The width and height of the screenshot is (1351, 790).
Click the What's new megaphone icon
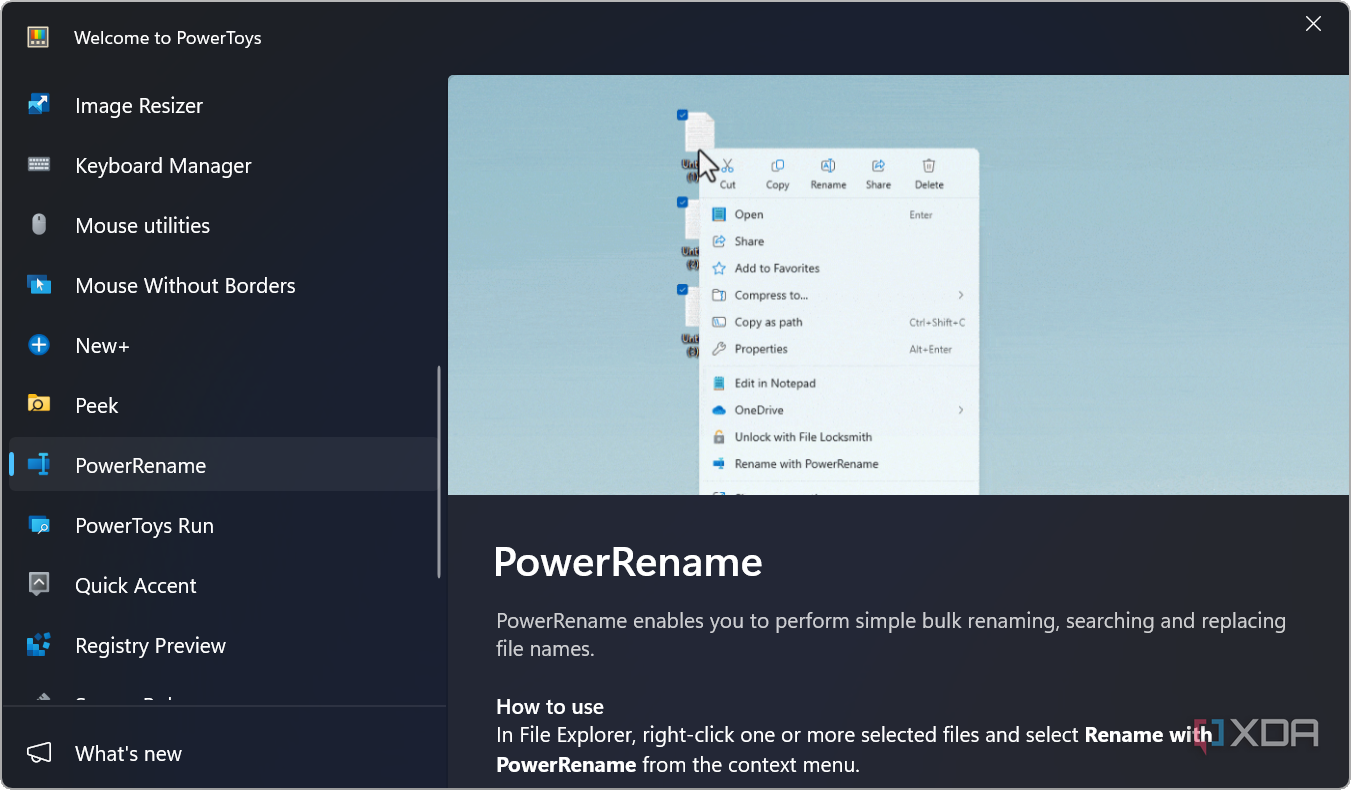point(39,753)
